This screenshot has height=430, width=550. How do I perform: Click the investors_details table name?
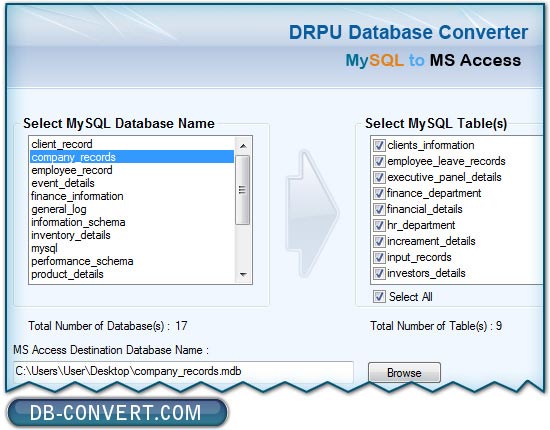coord(426,273)
